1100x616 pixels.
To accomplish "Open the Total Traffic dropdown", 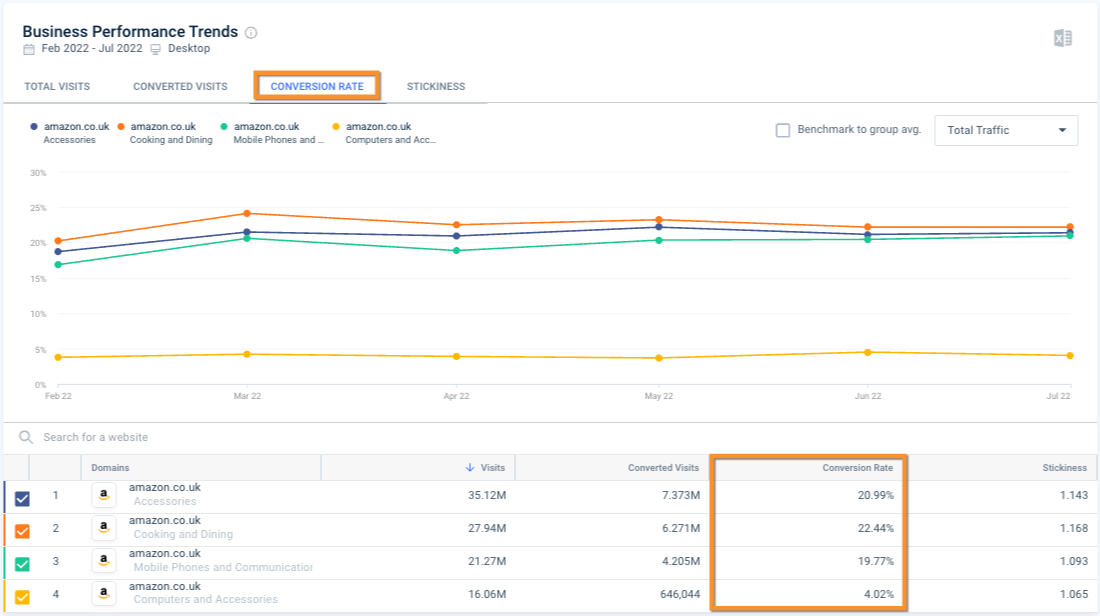I will click(x=1006, y=130).
